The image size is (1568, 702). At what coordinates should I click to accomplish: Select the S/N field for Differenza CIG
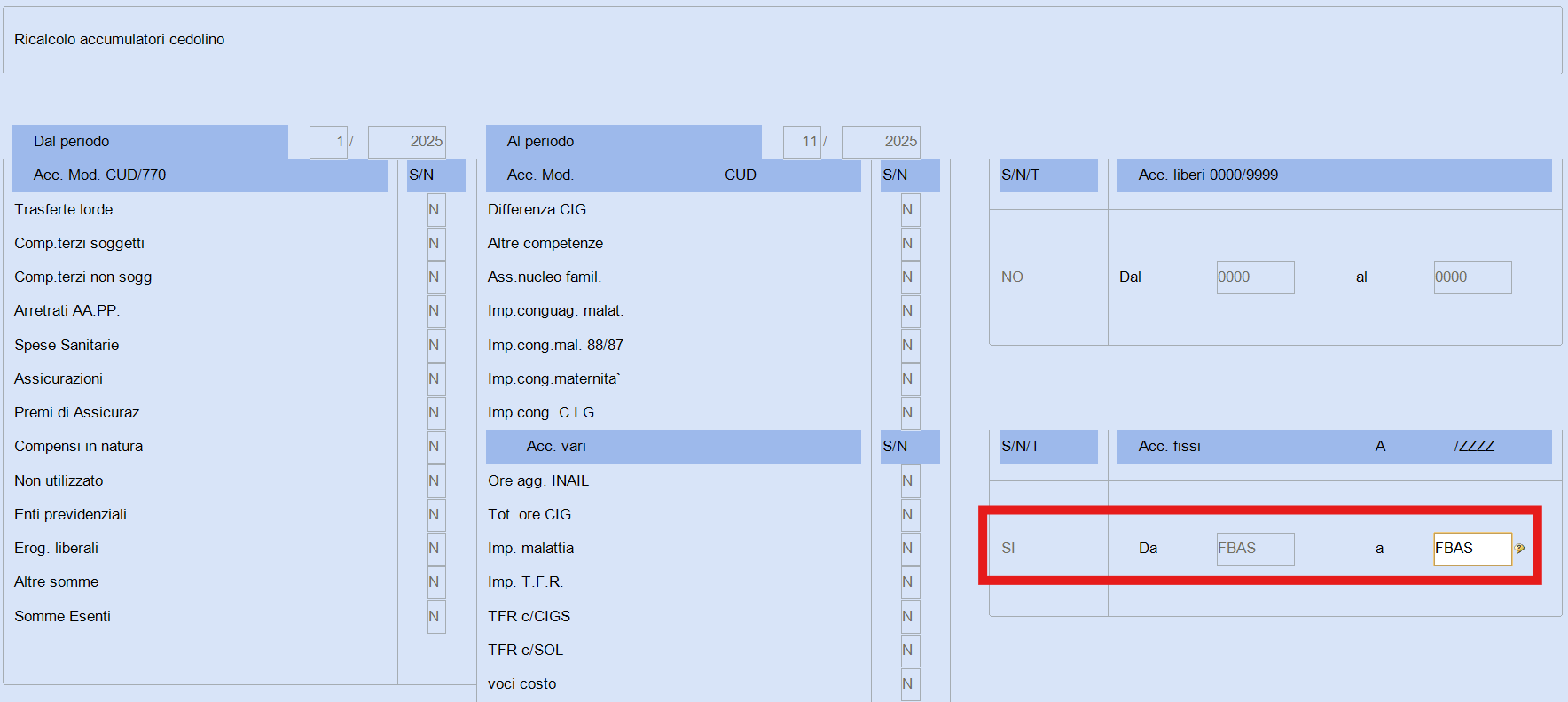coord(910,210)
